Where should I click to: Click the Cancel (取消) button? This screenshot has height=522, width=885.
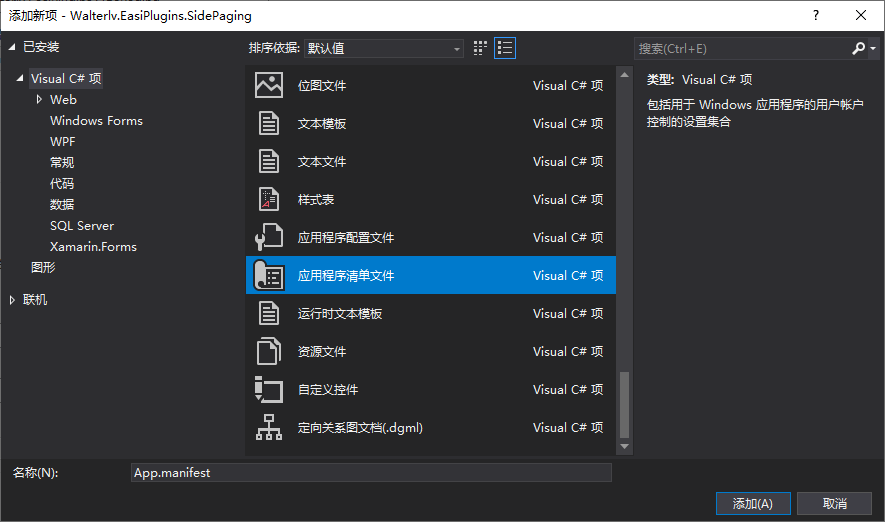(834, 503)
